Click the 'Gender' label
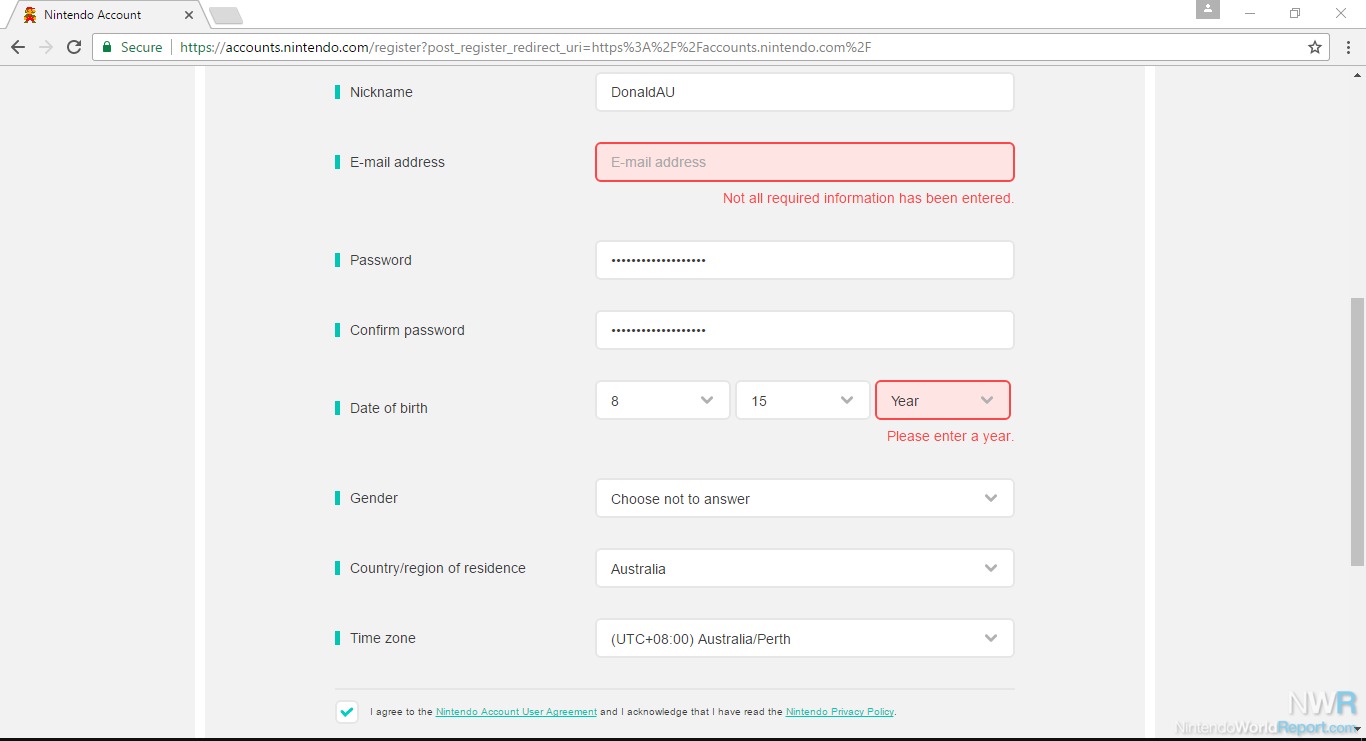This screenshot has height=741, width=1366. pos(374,498)
